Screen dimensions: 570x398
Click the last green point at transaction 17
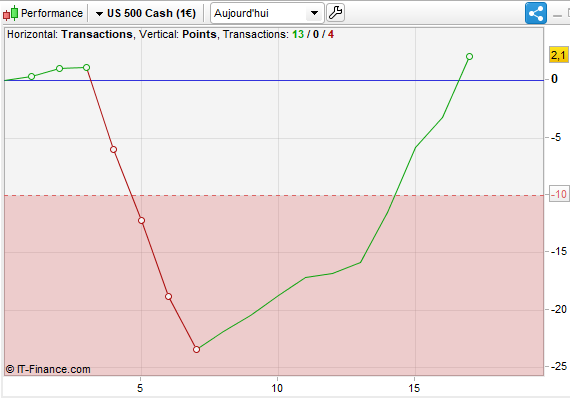pyautogui.click(x=469, y=56)
